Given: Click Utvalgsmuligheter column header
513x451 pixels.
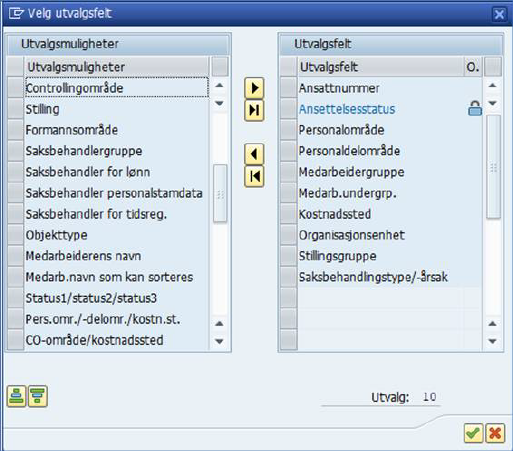Looking at the screenshot, I should (117, 67).
